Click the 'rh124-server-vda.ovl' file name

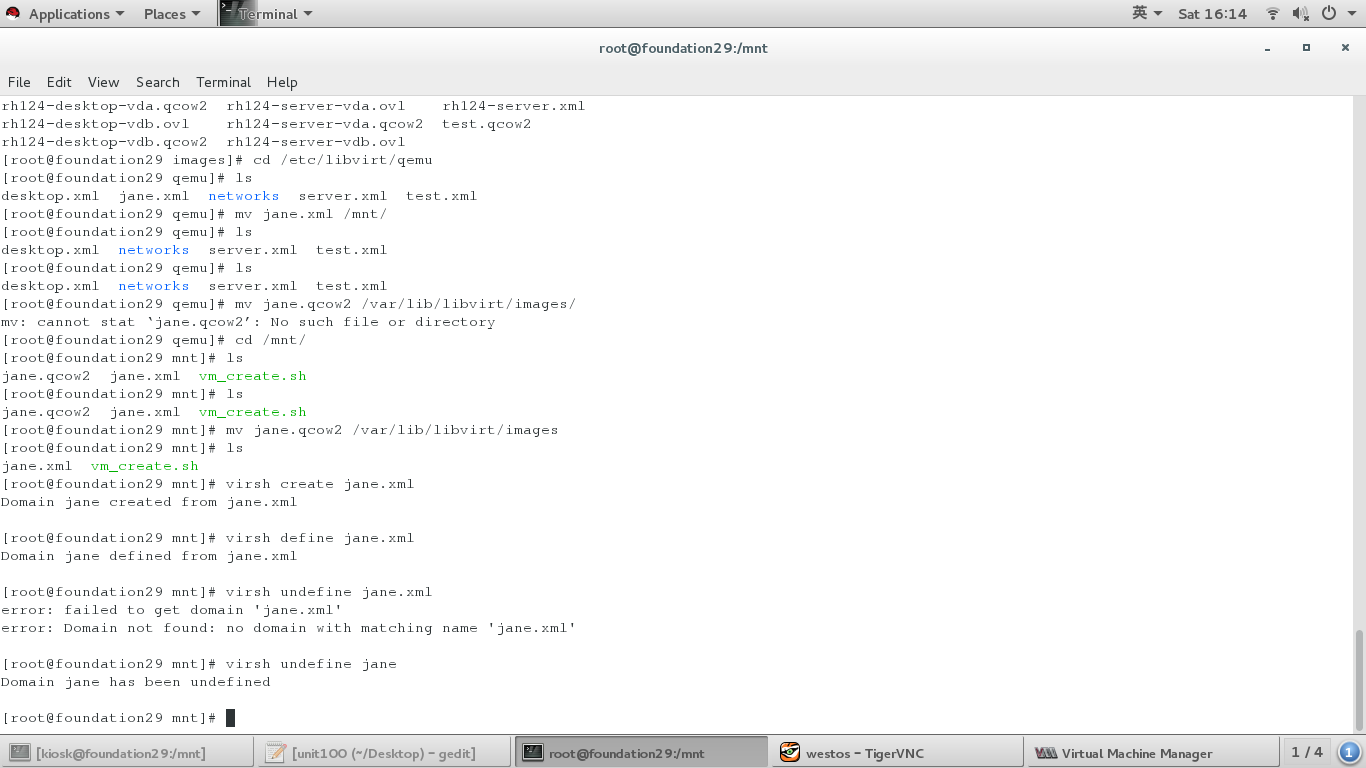(316, 106)
